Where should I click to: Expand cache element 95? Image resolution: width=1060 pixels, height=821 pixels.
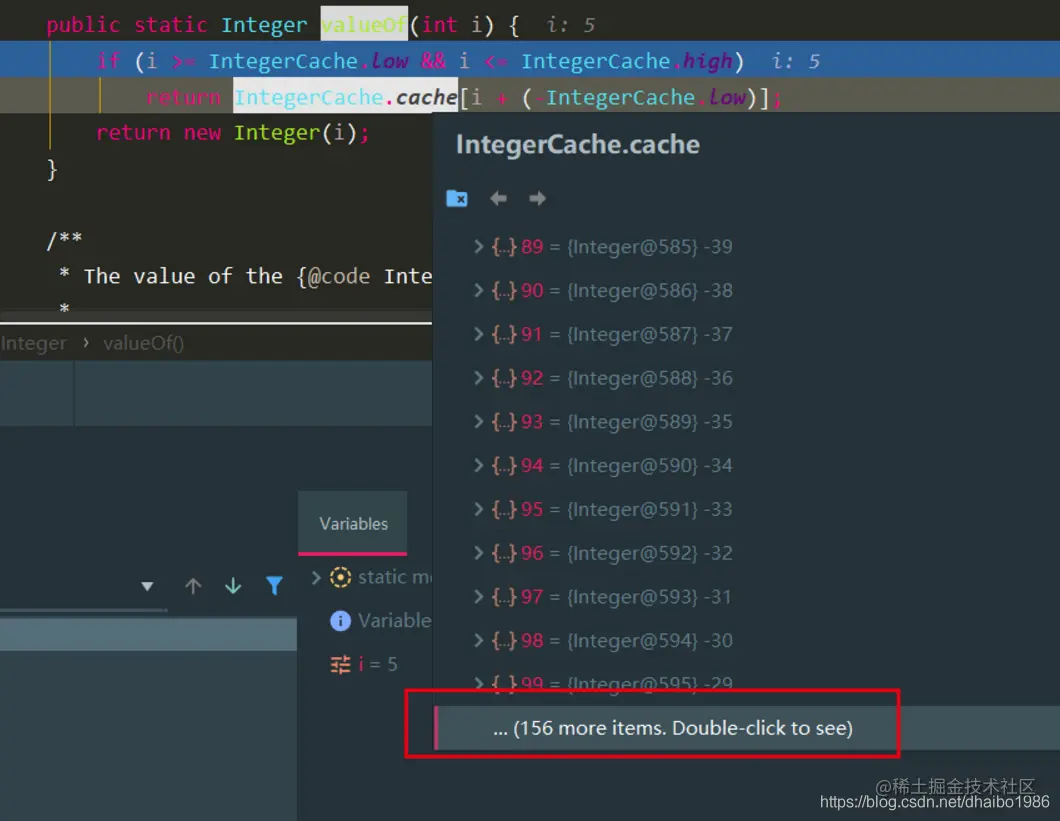479,509
